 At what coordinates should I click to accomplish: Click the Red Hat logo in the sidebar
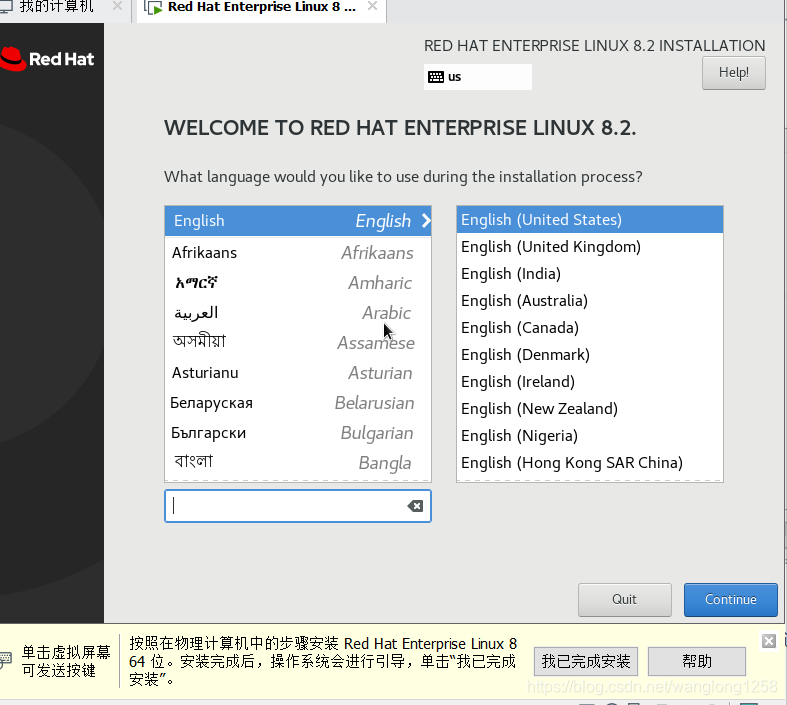[x=47, y=59]
